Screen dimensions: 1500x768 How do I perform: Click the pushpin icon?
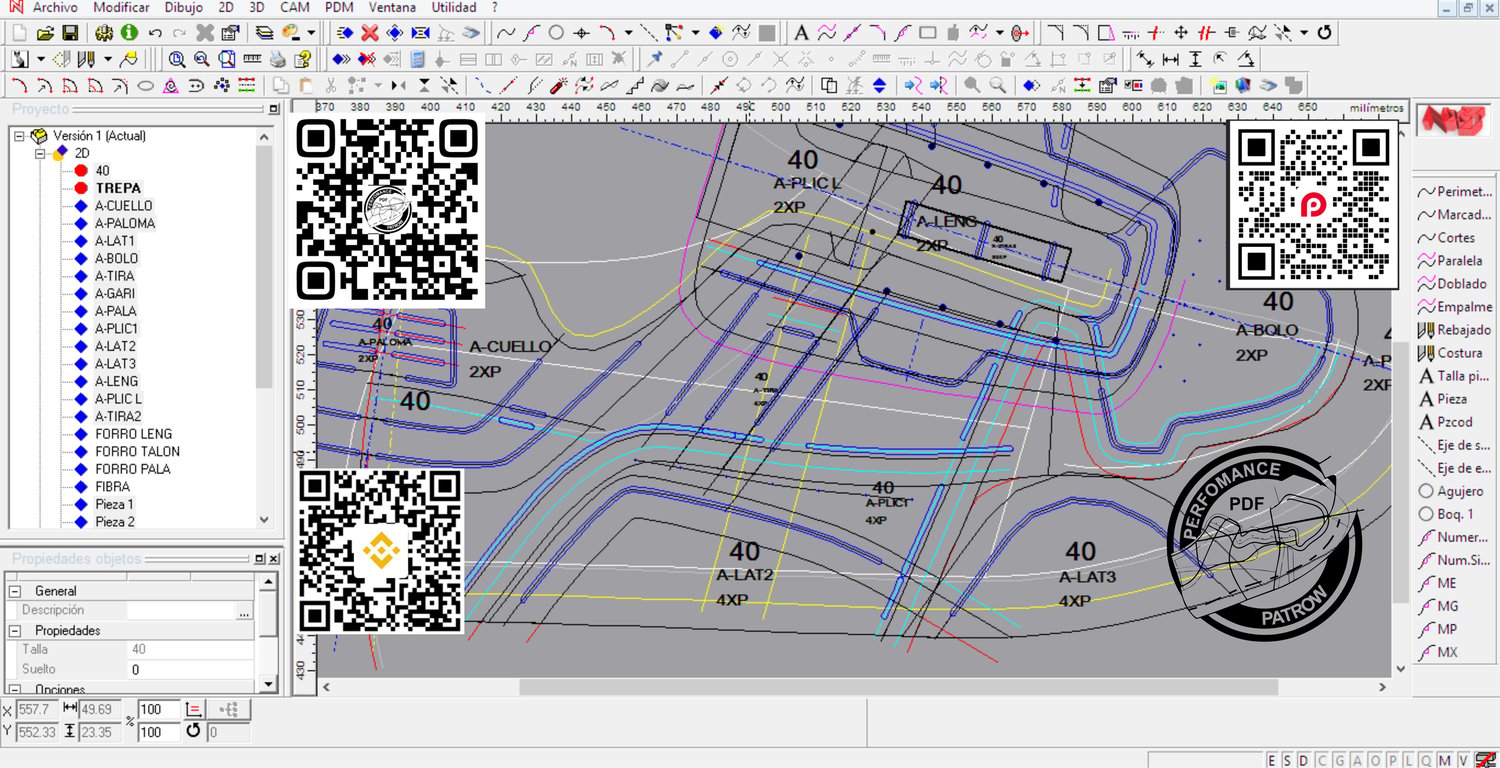pyautogui.click(x=655, y=59)
